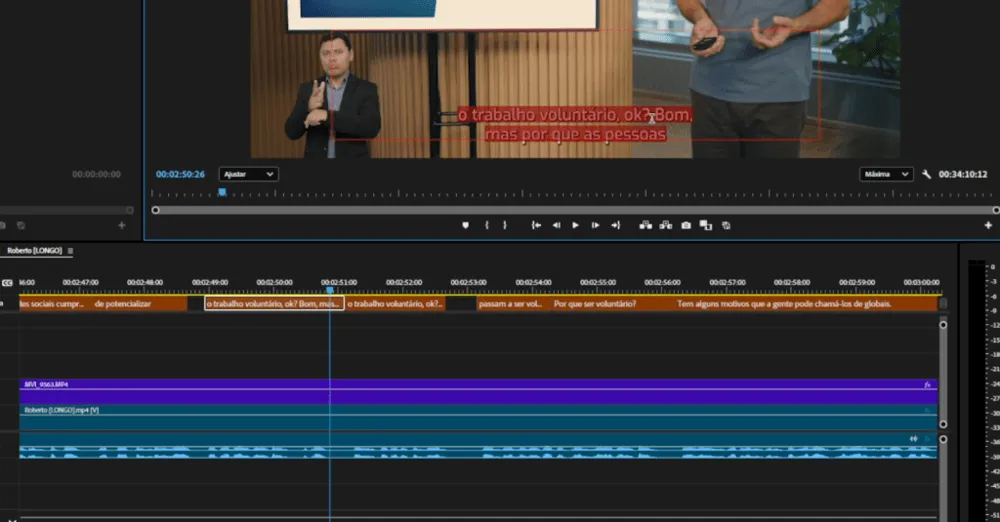The width and height of the screenshot is (1000, 522).
Task: Export frame with camera icon
Action: pos(686,225)
